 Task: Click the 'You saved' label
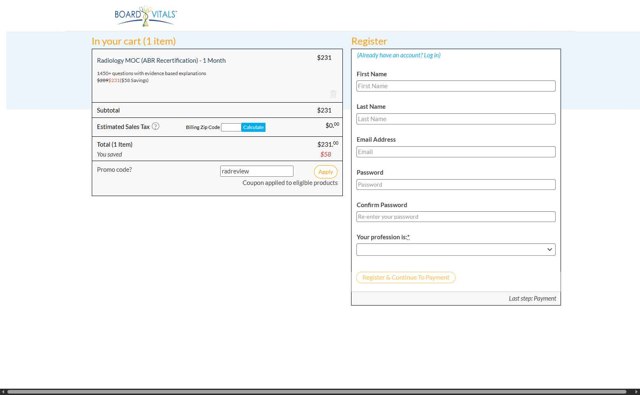[x=109, y=154]
